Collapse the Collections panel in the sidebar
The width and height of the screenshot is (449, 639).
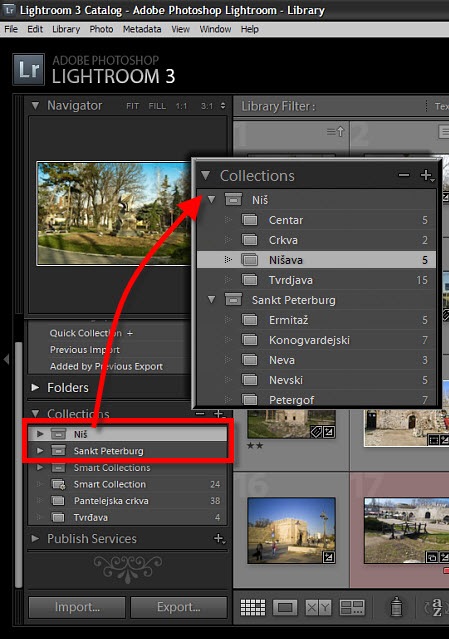point(35,414)
